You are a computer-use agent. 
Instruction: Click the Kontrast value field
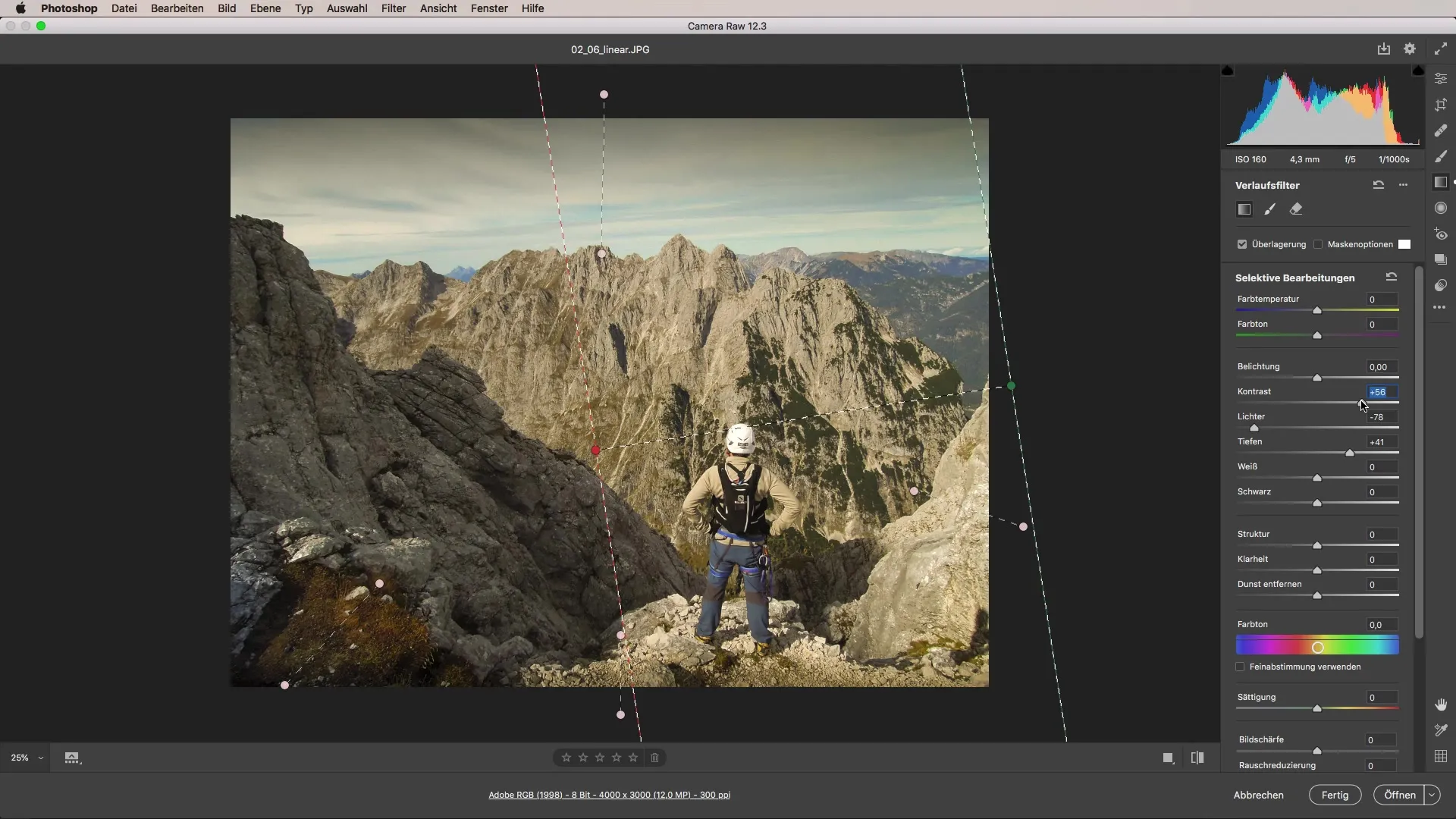[1382, 392]
